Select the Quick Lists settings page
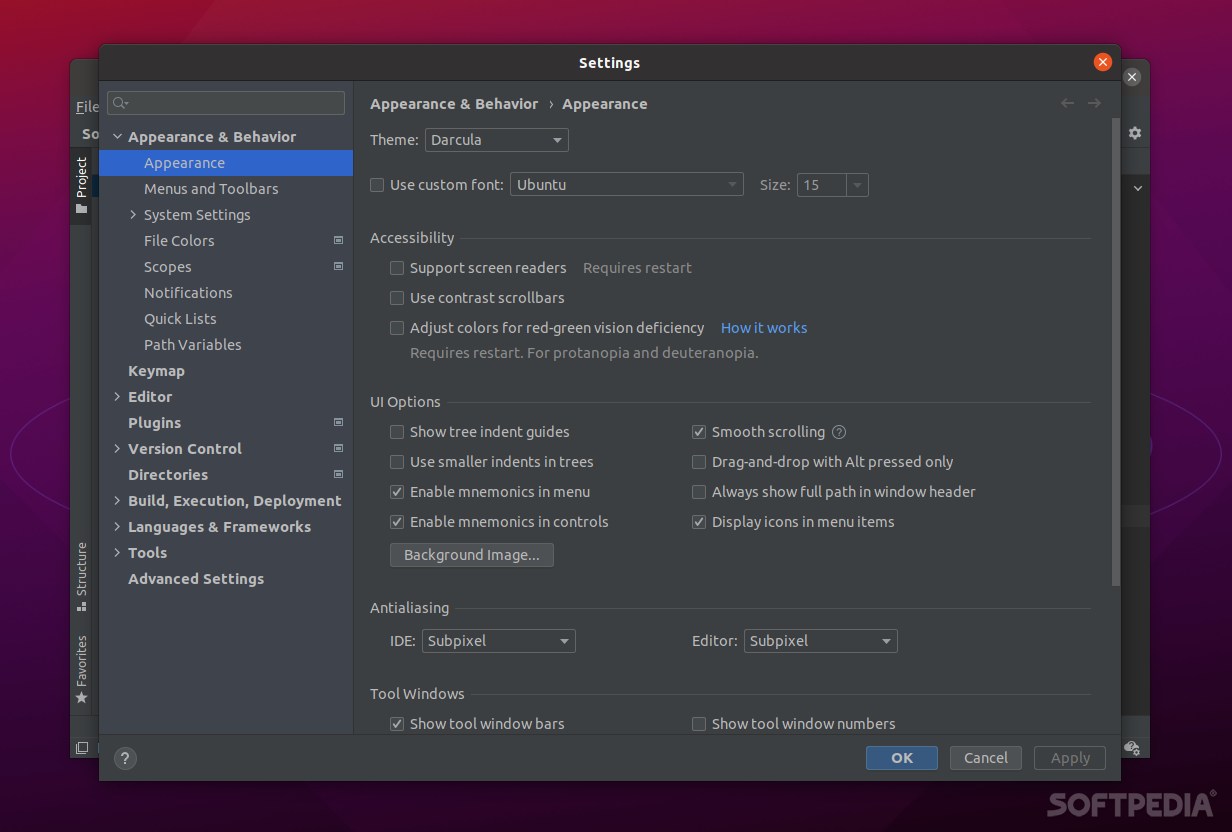The height and width of the screenshot is (832, 1232). pos(180,319)
